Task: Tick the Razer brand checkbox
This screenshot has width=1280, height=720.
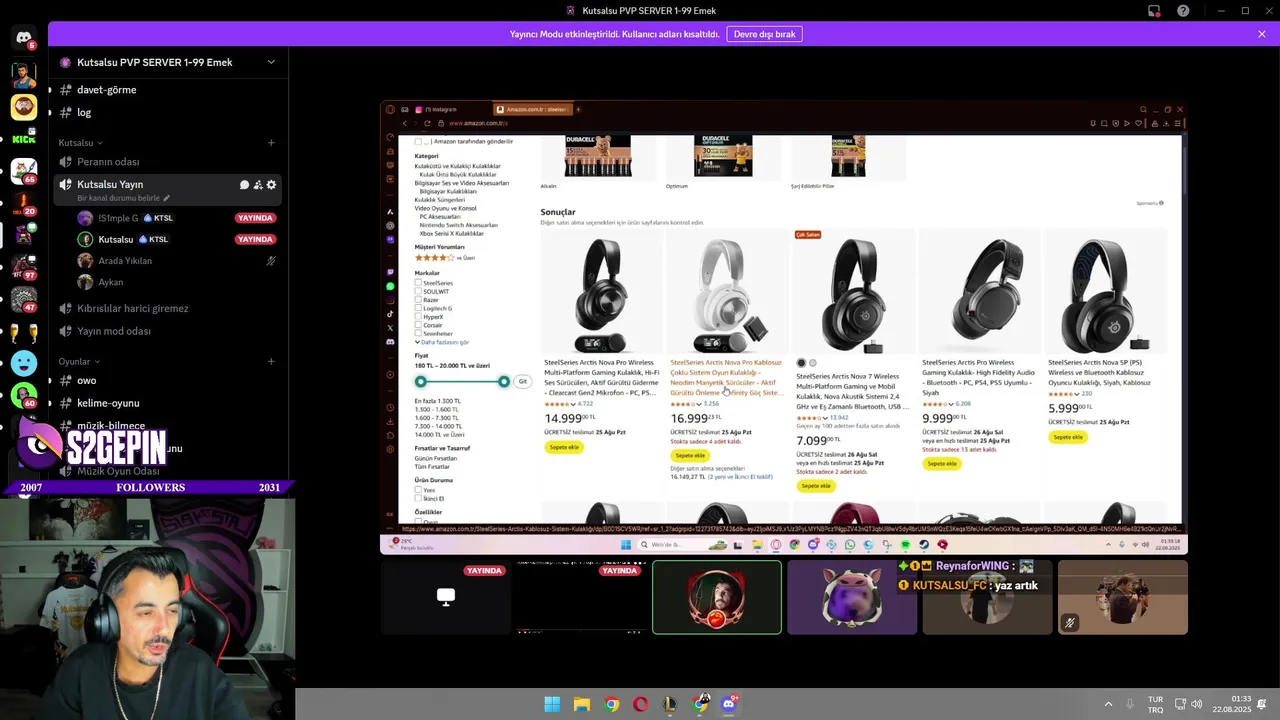Action: tap(418, 300)
